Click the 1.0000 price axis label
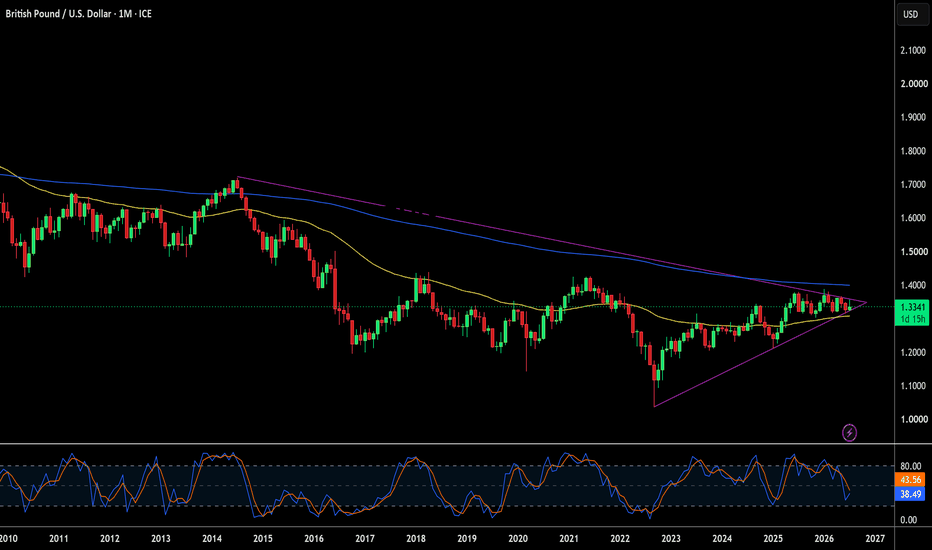Viewport: 932px width, 550px height. pyautogui.click(x=914, y=419)
